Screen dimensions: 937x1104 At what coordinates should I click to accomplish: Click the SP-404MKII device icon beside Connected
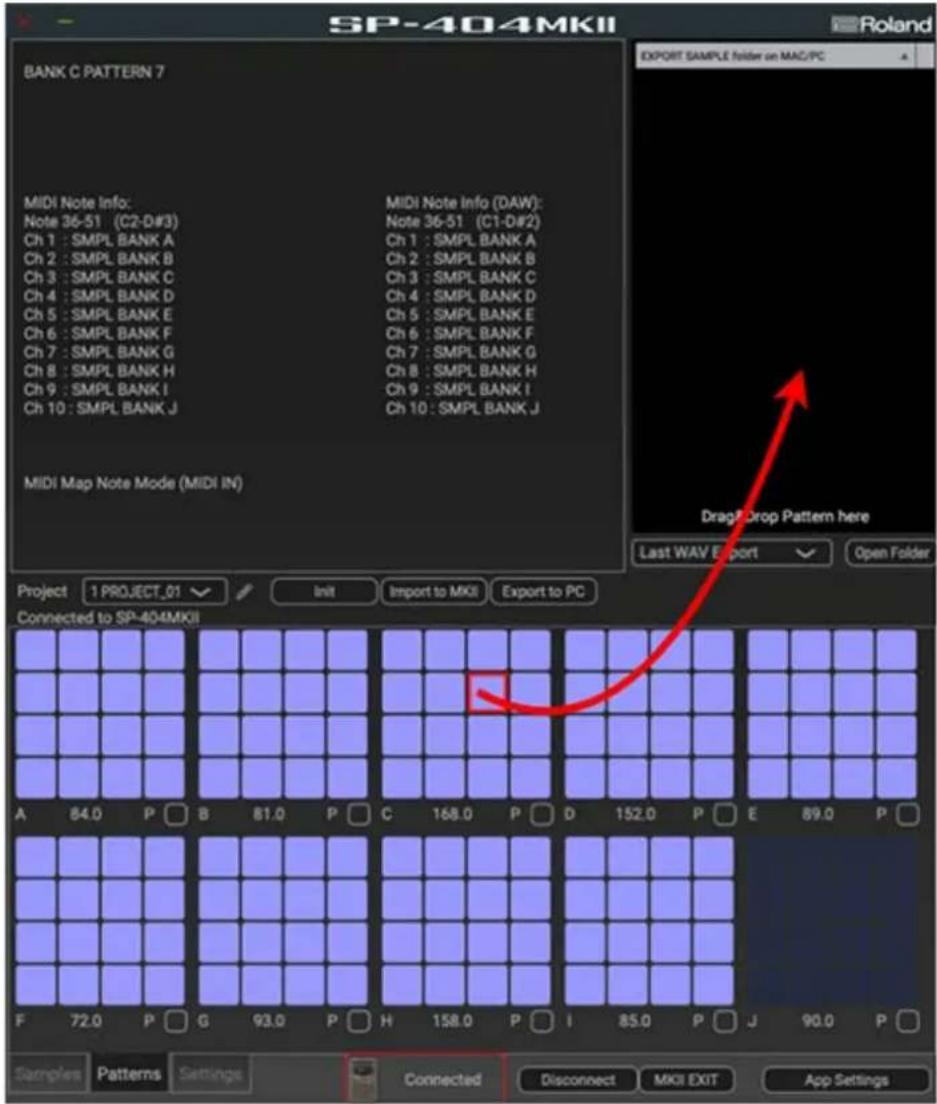363,1079
